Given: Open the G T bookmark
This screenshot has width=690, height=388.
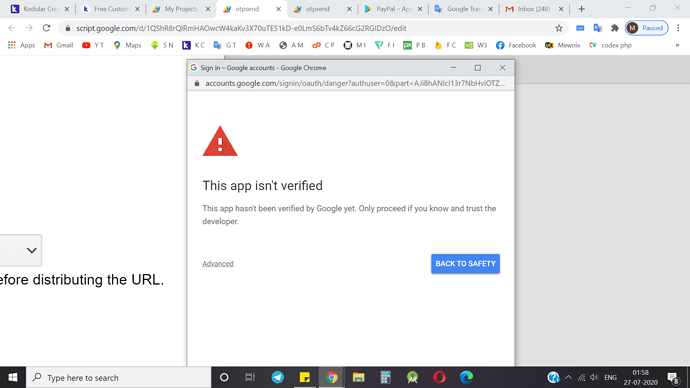Looking at the screenshot, I should click(225, 45).
